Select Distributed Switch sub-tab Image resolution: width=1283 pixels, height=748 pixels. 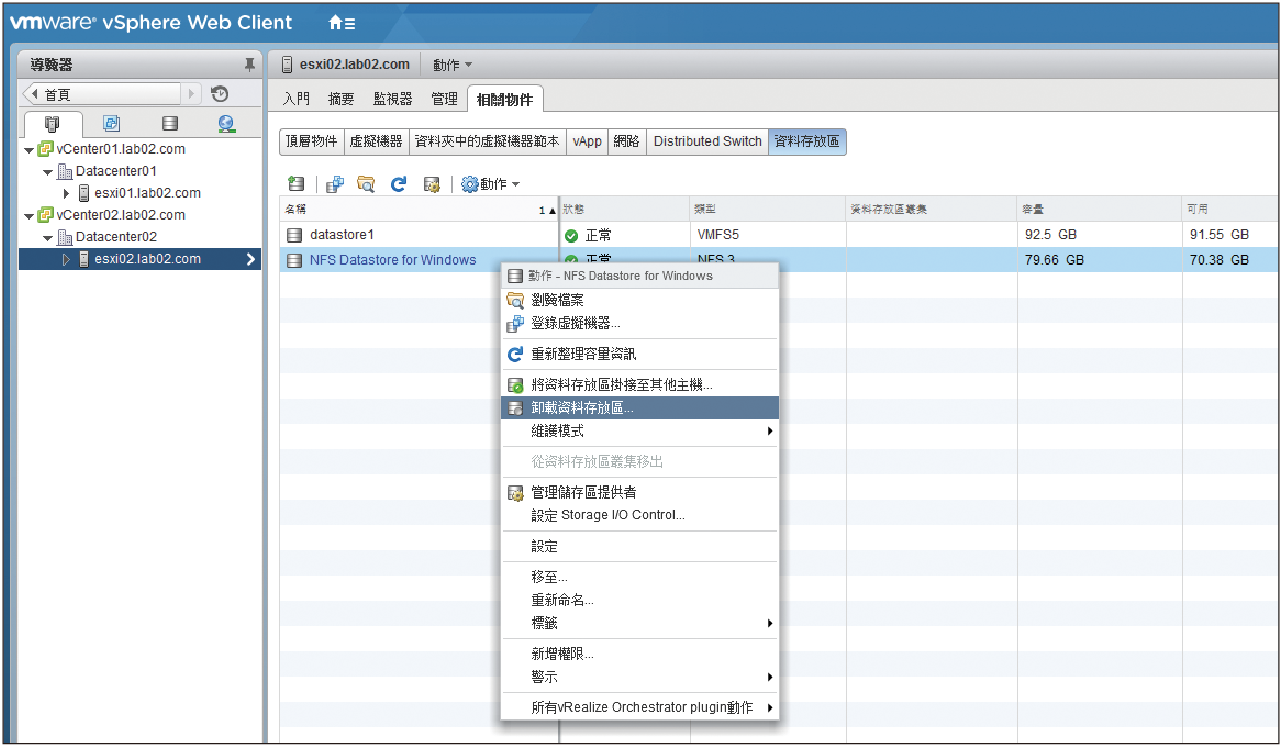tap(708, 142)
